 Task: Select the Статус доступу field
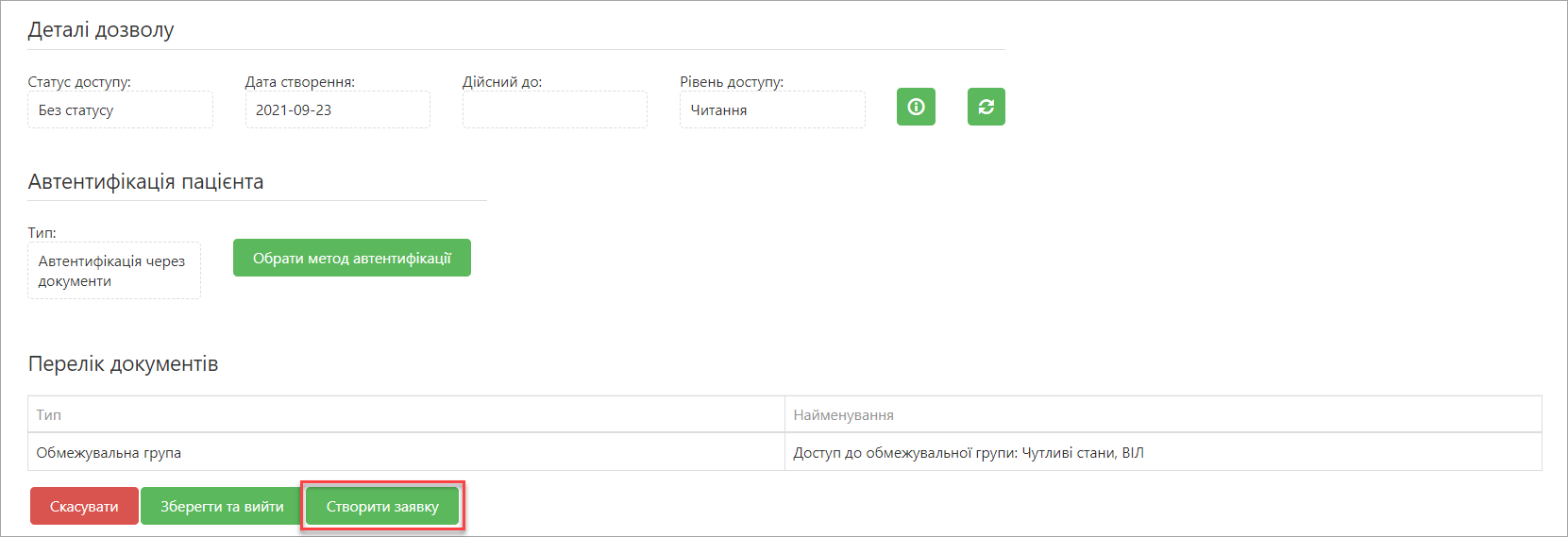tap(120, 109)
